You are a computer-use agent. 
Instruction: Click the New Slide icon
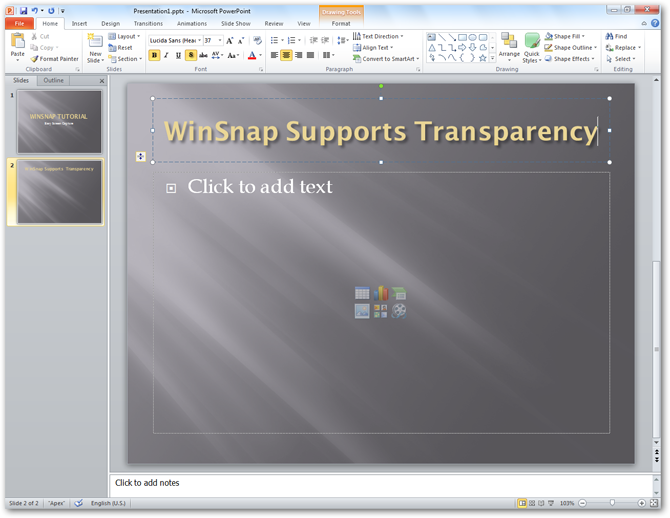(95, 41)
